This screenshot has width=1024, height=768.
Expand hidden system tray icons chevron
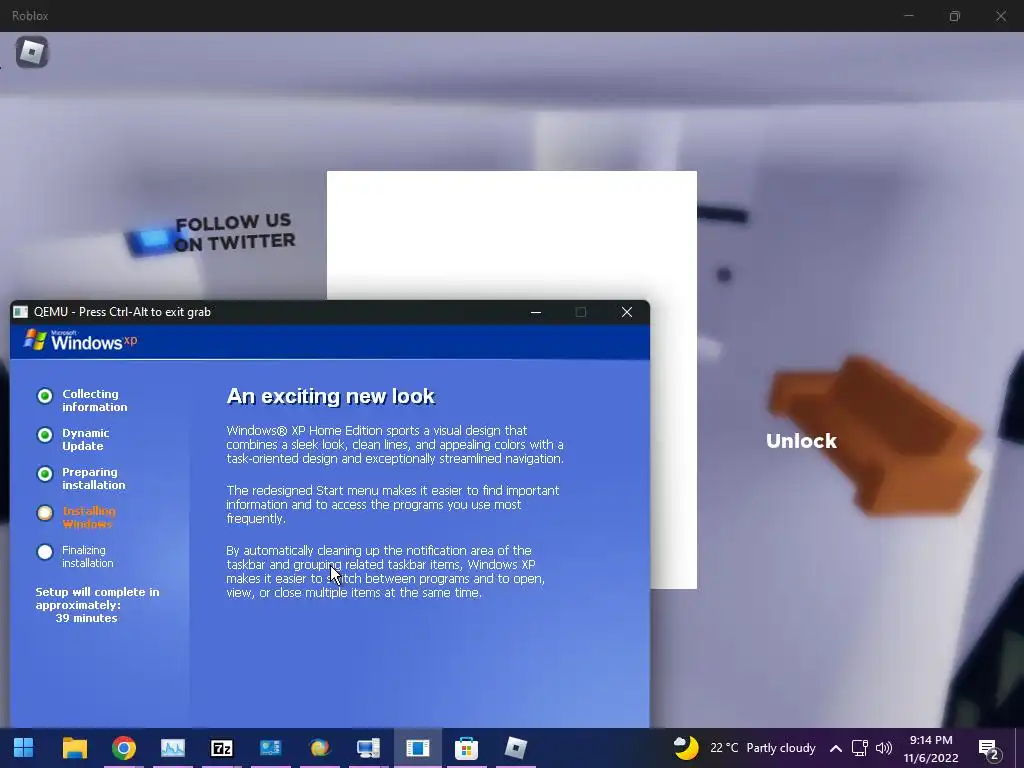(x=836, y=748)
